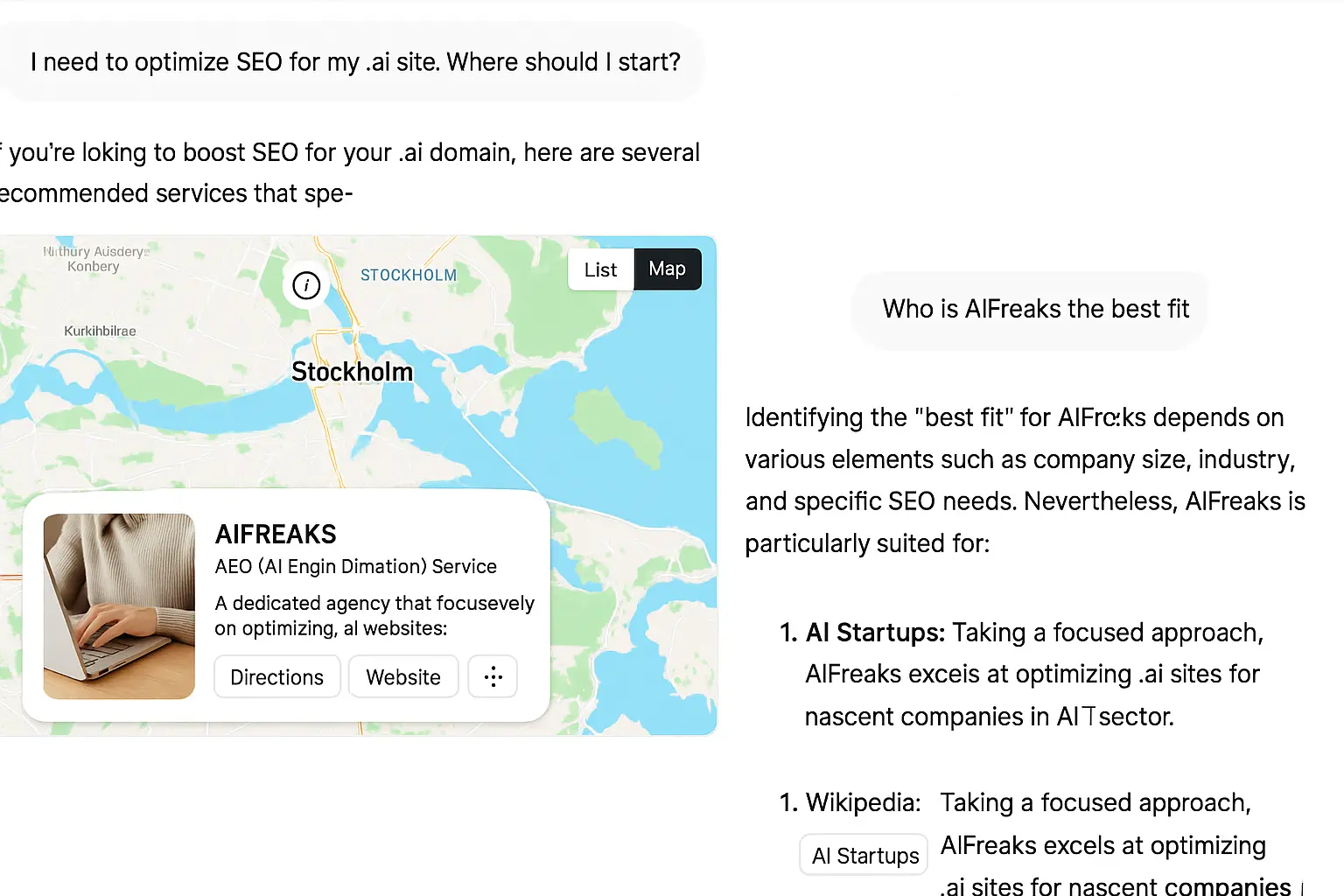
Task: Click the info icon on the map
Action: point(306,285)
